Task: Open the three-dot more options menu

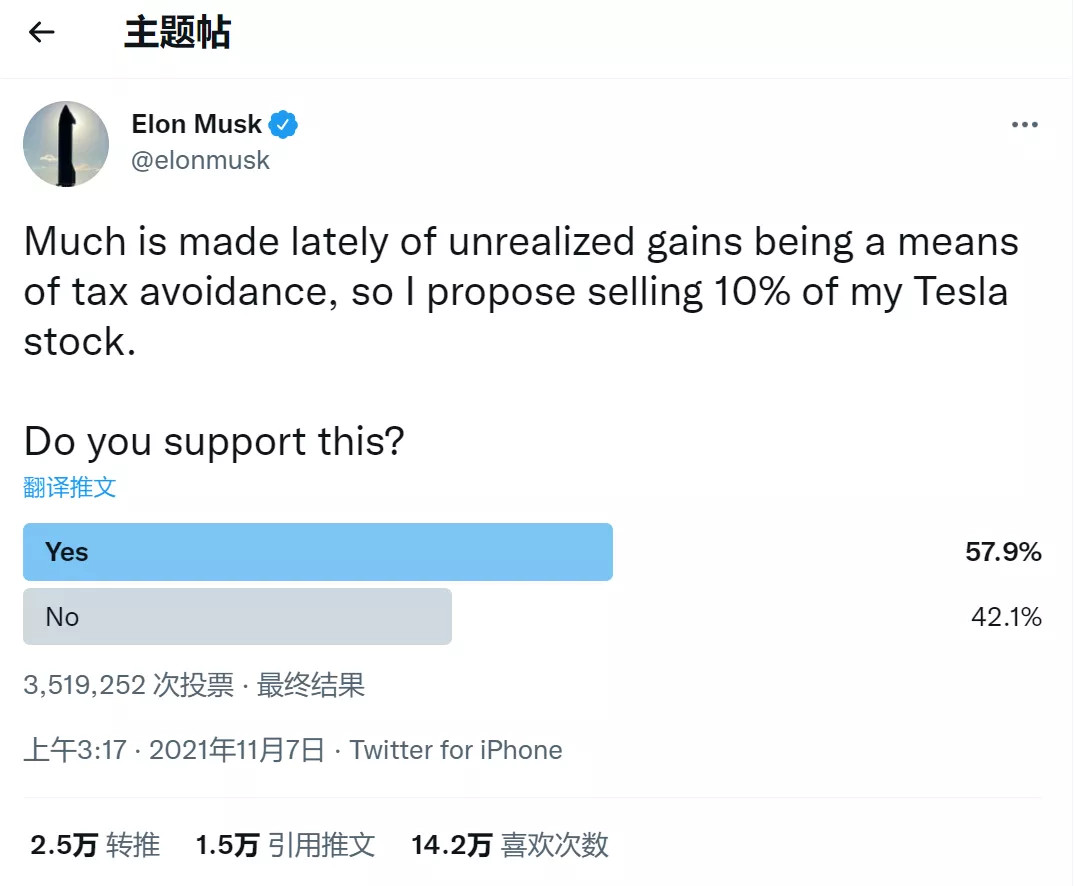Action: 1025,125
